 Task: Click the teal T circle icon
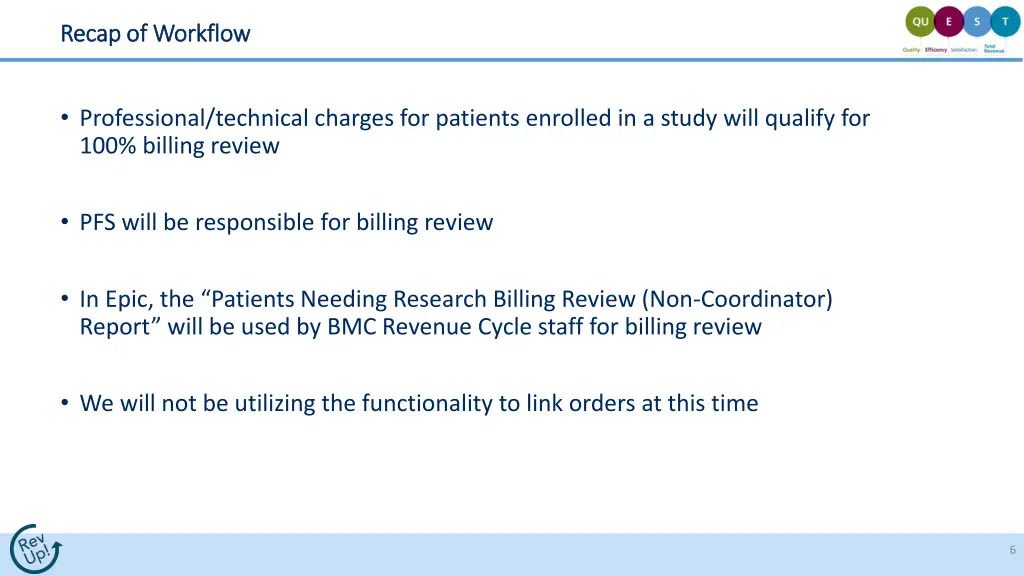pos(1005,22)
